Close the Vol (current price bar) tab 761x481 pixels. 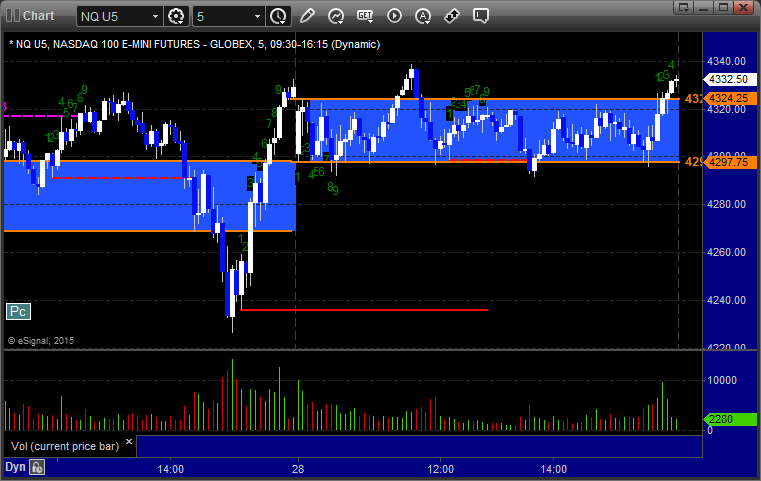129,442
